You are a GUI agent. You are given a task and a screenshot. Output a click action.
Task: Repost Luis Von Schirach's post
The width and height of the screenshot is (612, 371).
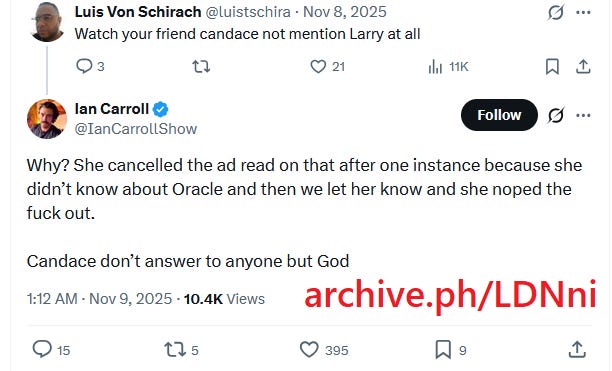[201, 67]
